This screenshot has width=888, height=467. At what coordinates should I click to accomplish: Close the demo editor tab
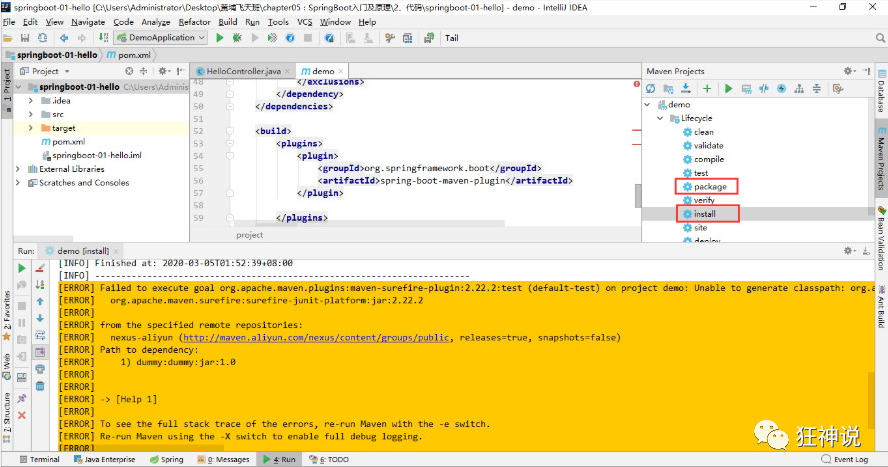pos(341,71)
